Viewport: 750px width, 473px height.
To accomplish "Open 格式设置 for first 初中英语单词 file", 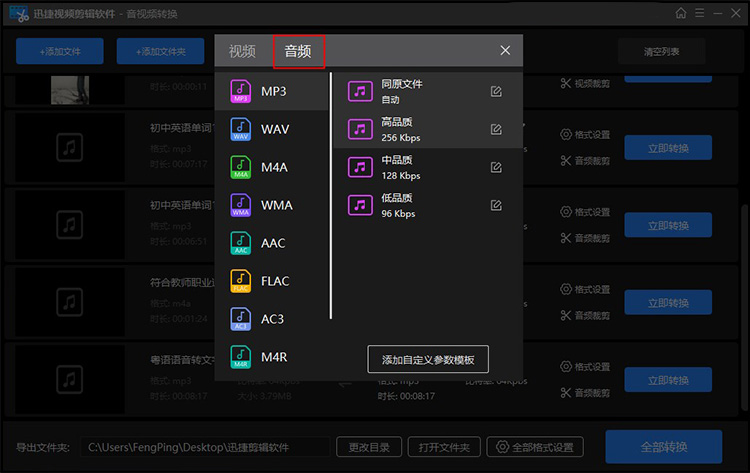I will click(x=585, y=134).
